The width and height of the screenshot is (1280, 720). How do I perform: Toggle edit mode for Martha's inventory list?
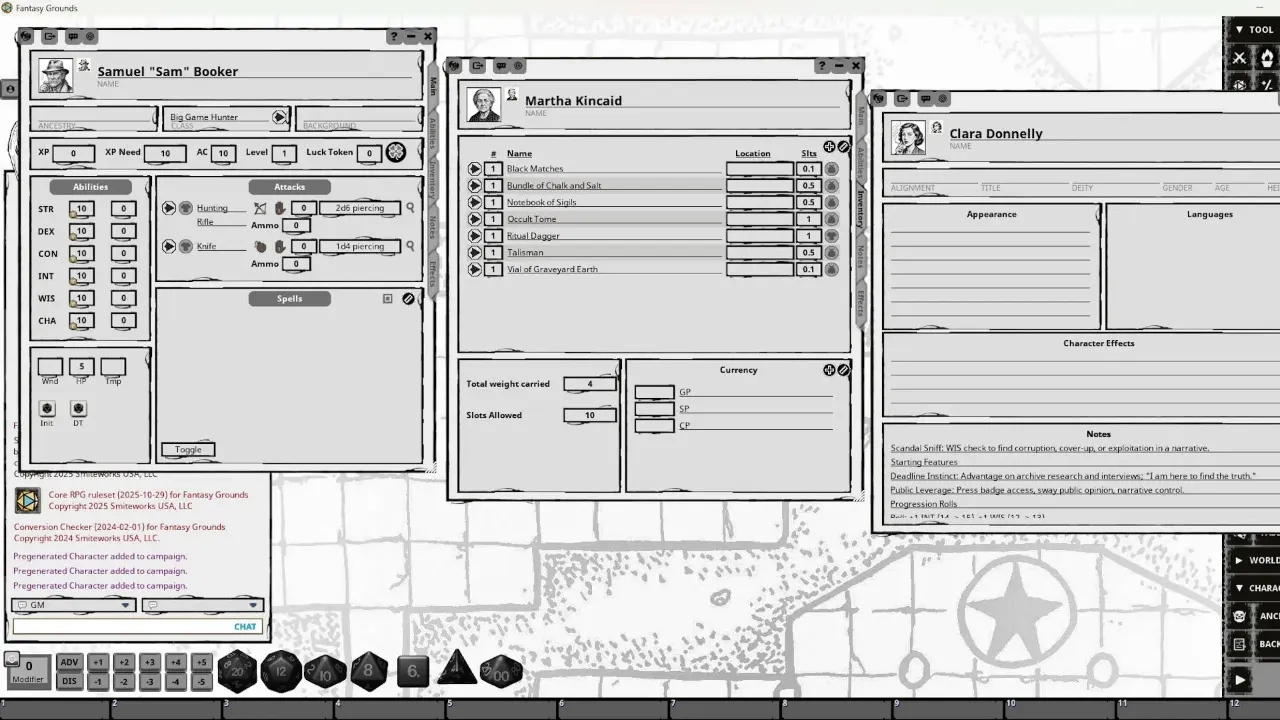[x=843, y=147]
